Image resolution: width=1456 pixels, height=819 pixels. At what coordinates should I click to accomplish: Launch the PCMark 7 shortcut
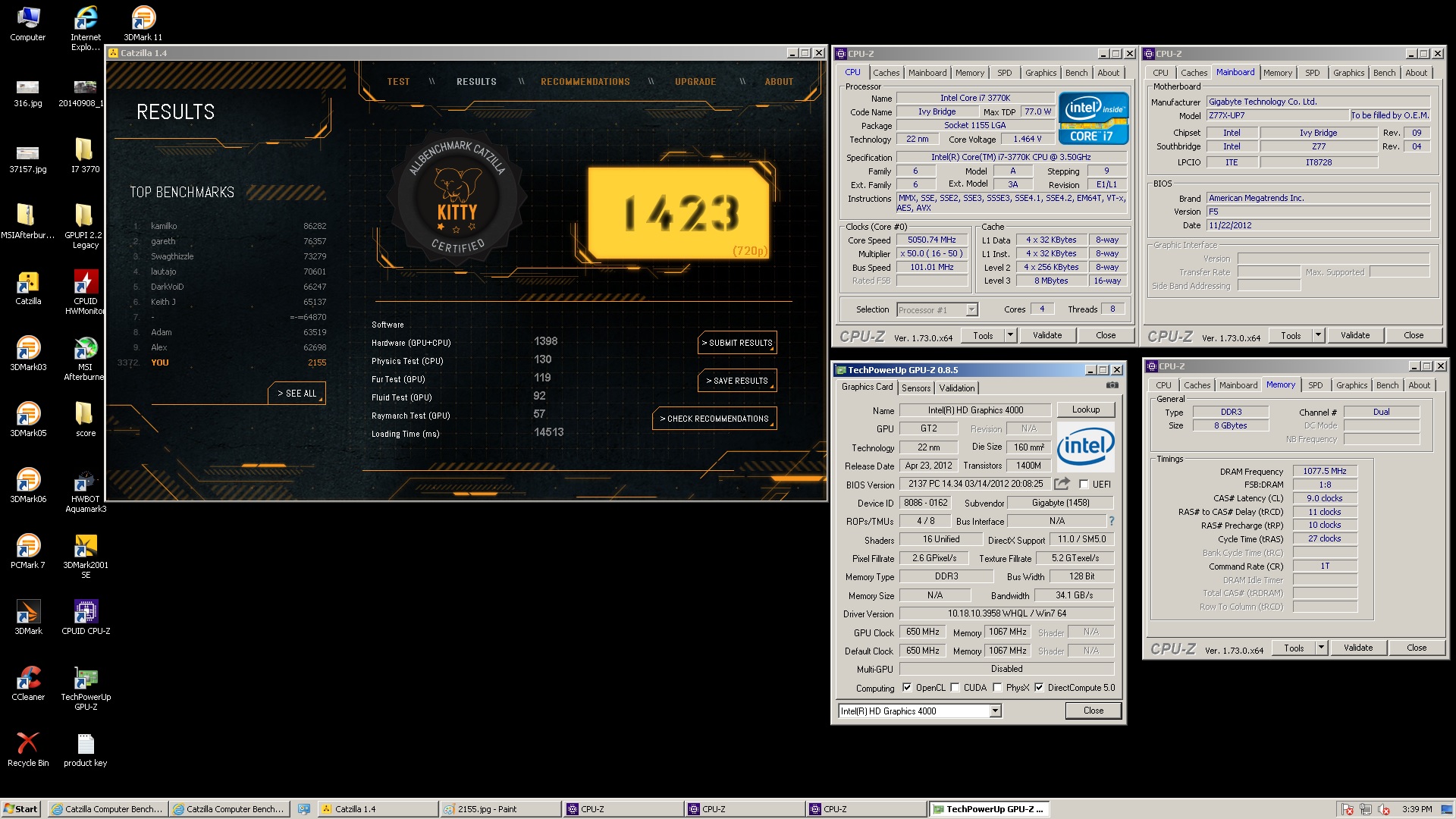tap(28, 551)
